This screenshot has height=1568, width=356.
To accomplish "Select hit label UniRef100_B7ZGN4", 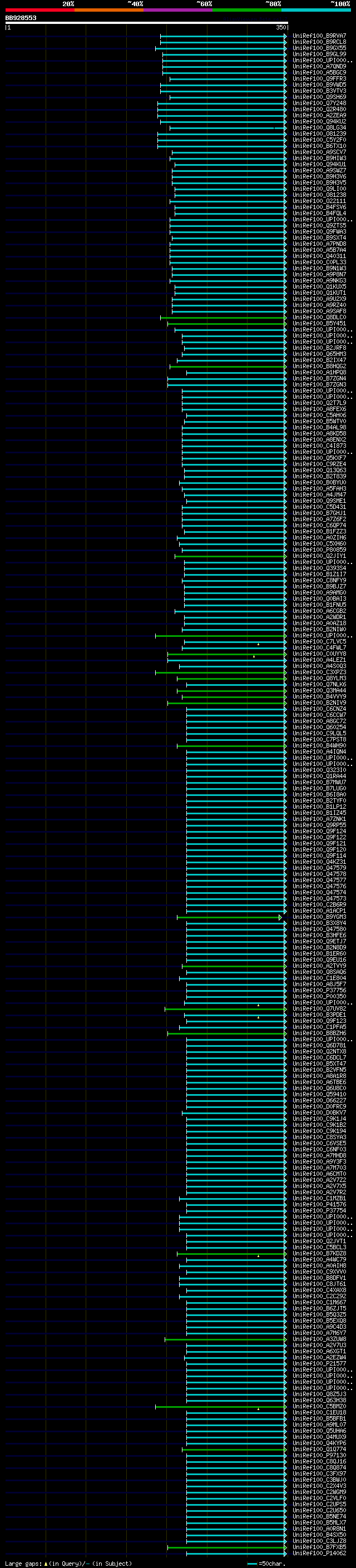I will click(x=319, y=379).
